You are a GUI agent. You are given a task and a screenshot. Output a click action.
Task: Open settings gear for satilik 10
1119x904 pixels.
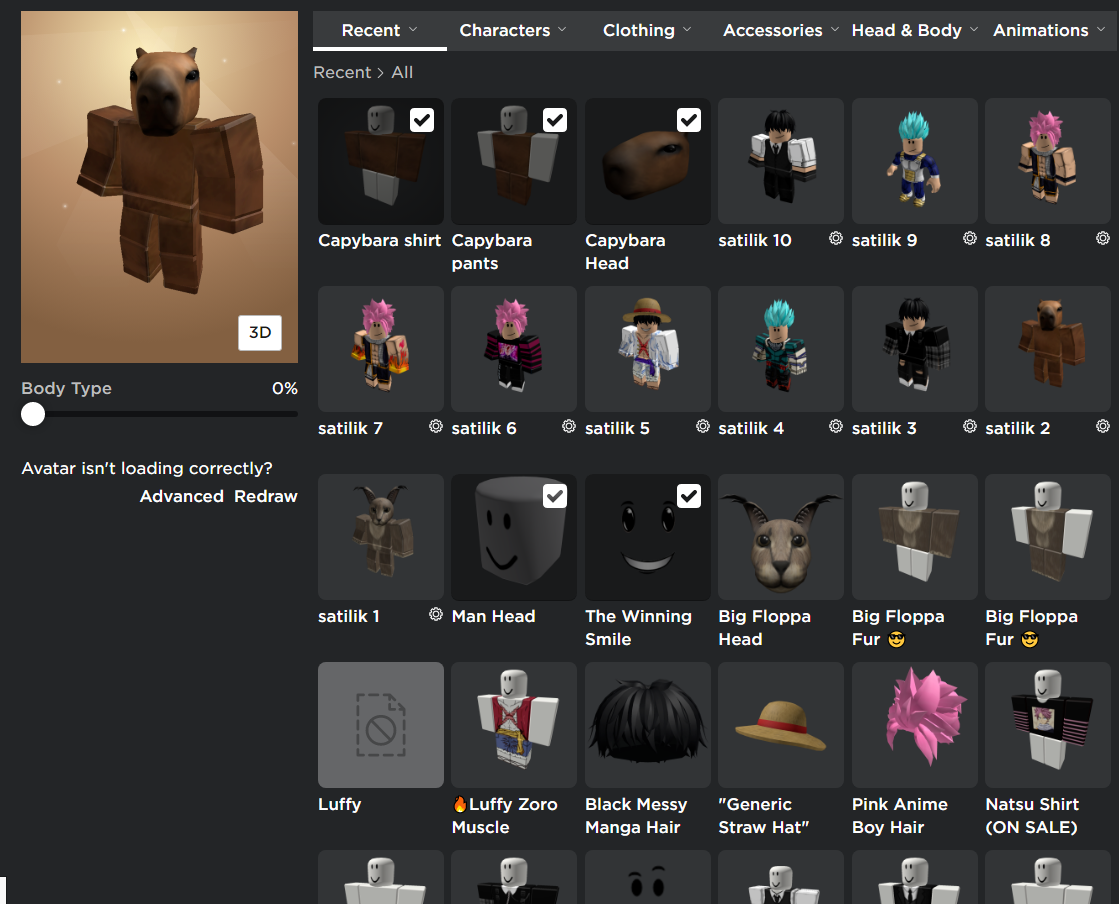836,238
